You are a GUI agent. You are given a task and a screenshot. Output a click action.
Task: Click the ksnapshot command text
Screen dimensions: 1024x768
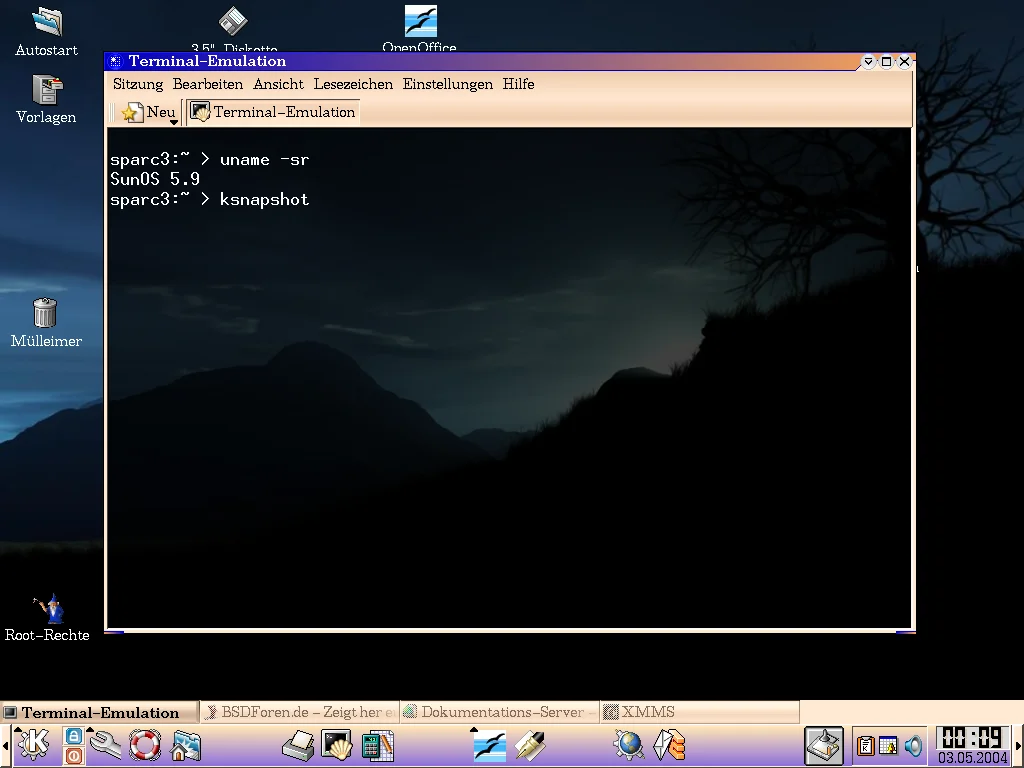coord(264,199)
